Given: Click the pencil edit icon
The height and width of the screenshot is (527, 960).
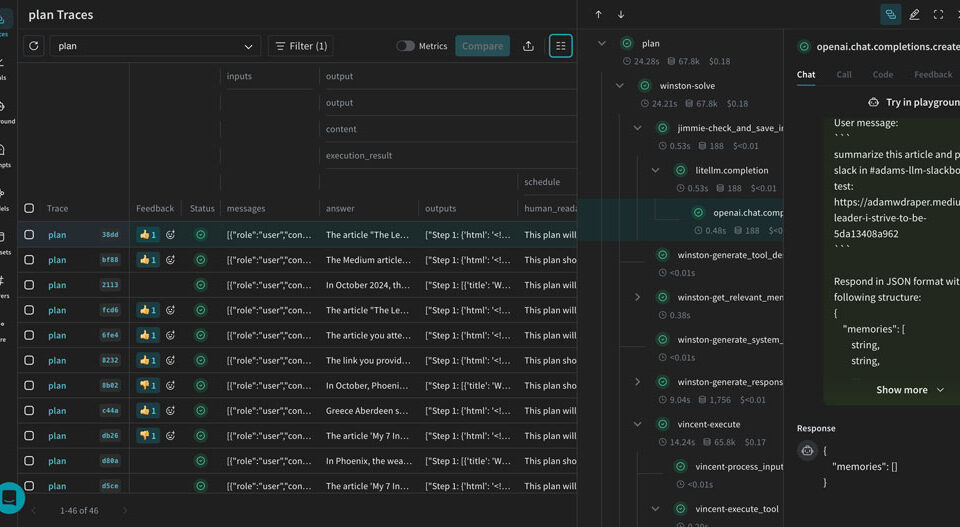Looking at the screenshot, I should click(x=914, y=15).
